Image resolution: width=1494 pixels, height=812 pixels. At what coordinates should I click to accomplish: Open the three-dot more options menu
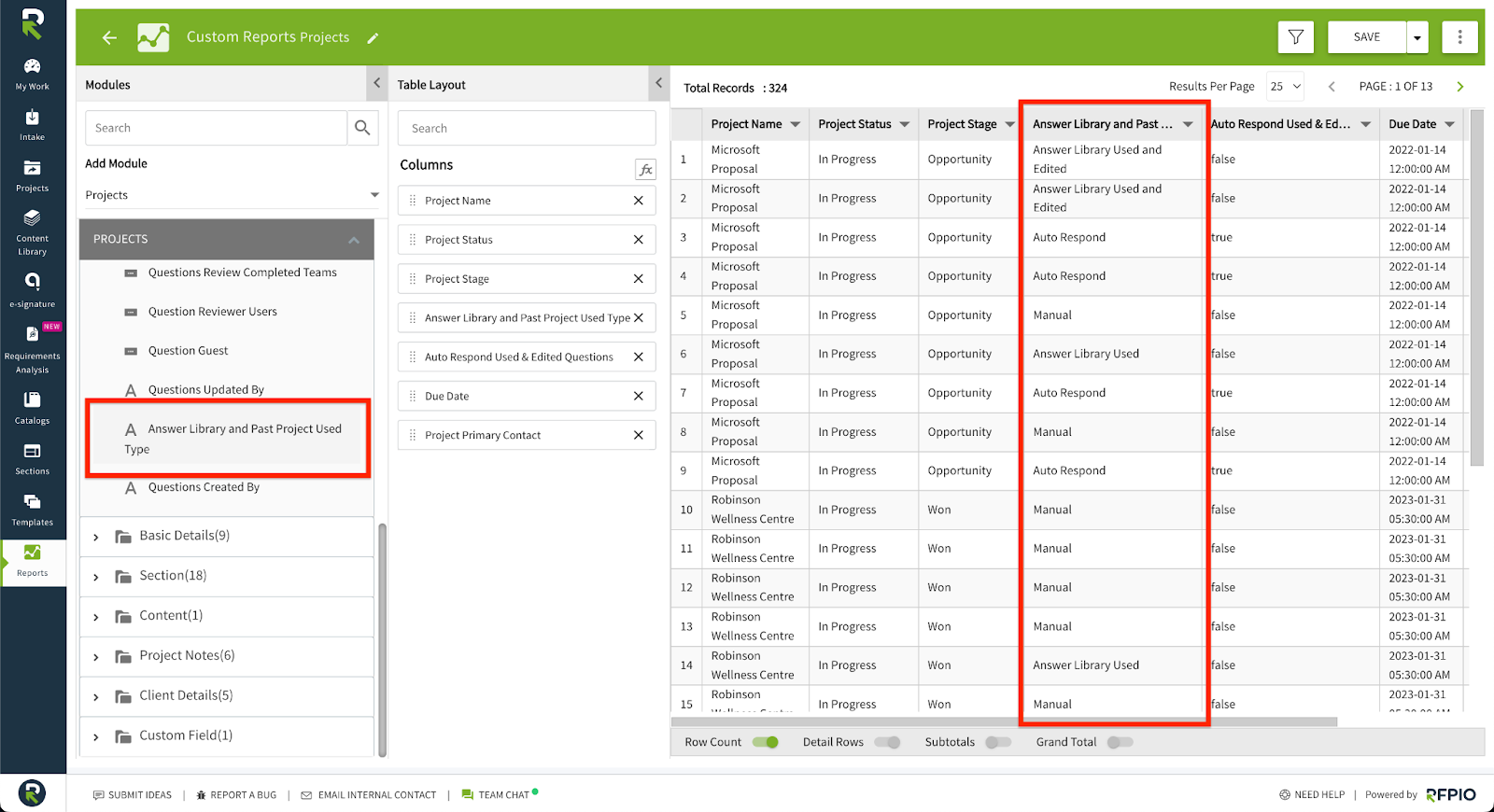(1459, 37)
